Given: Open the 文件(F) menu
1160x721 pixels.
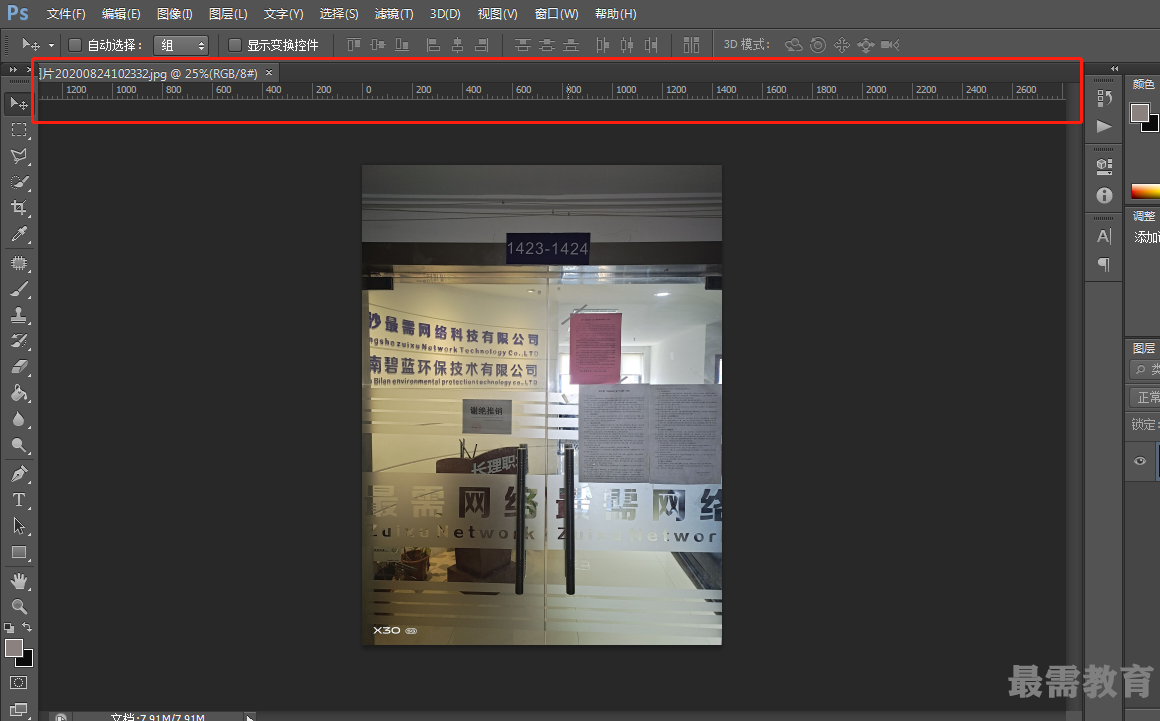Looking at the screenshot, I should click(x=66, y=14).
